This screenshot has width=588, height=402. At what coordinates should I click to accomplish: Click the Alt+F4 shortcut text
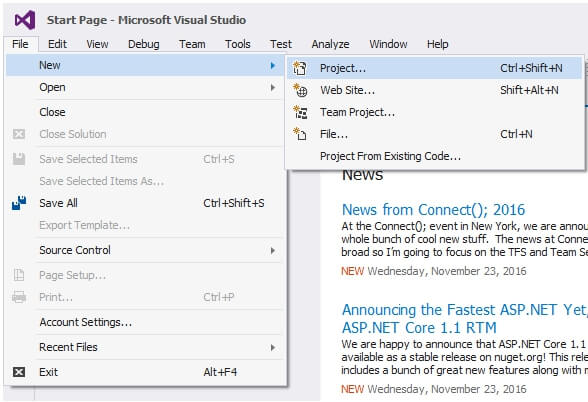(220, 372)
